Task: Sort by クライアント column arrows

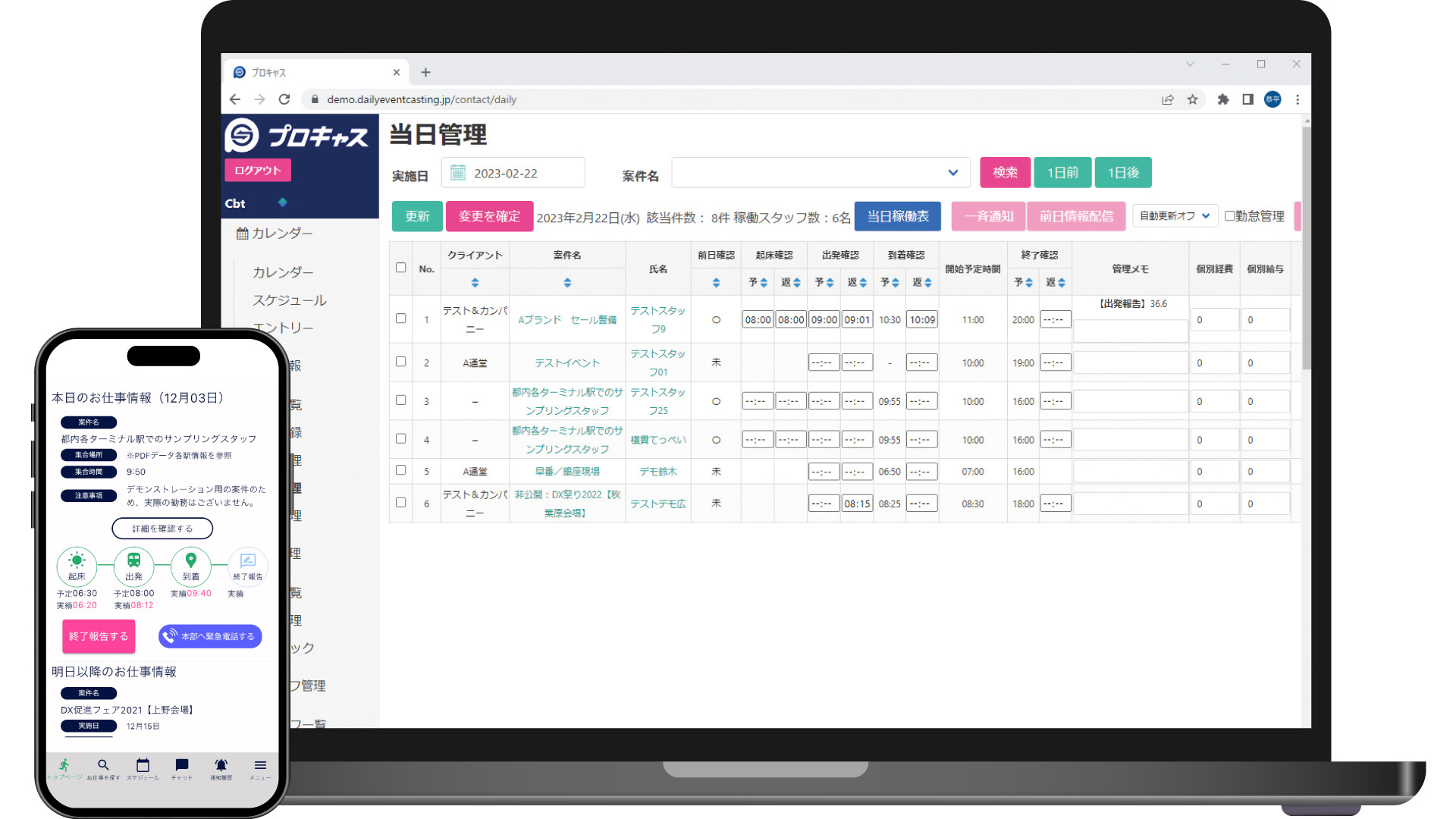Action: point(475,283)
